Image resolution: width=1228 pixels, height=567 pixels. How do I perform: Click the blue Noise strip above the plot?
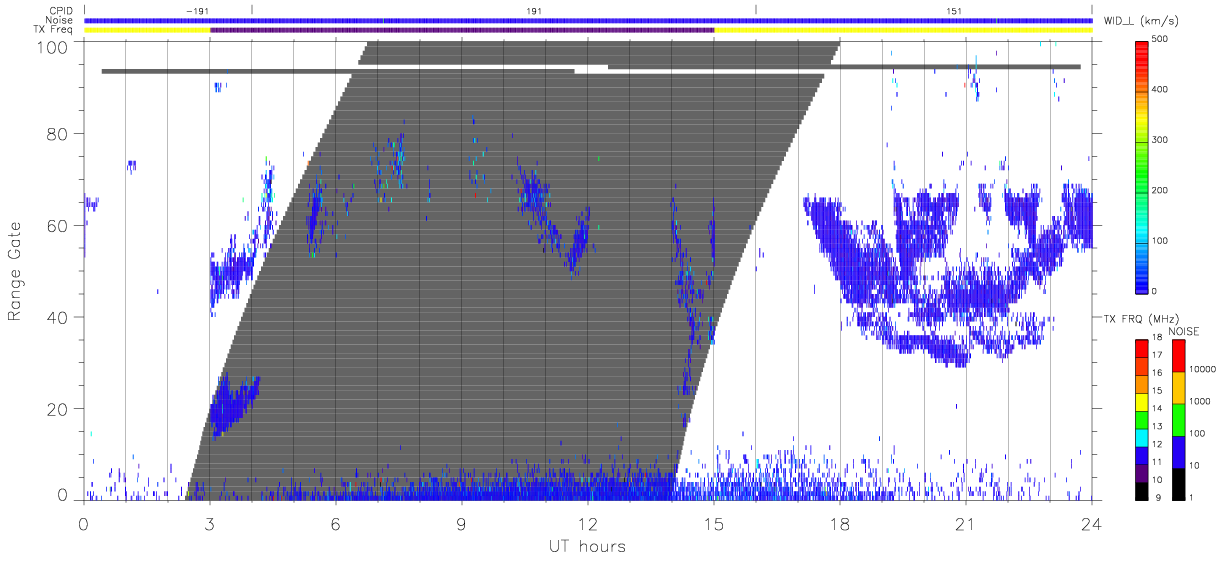click(588, 20)
